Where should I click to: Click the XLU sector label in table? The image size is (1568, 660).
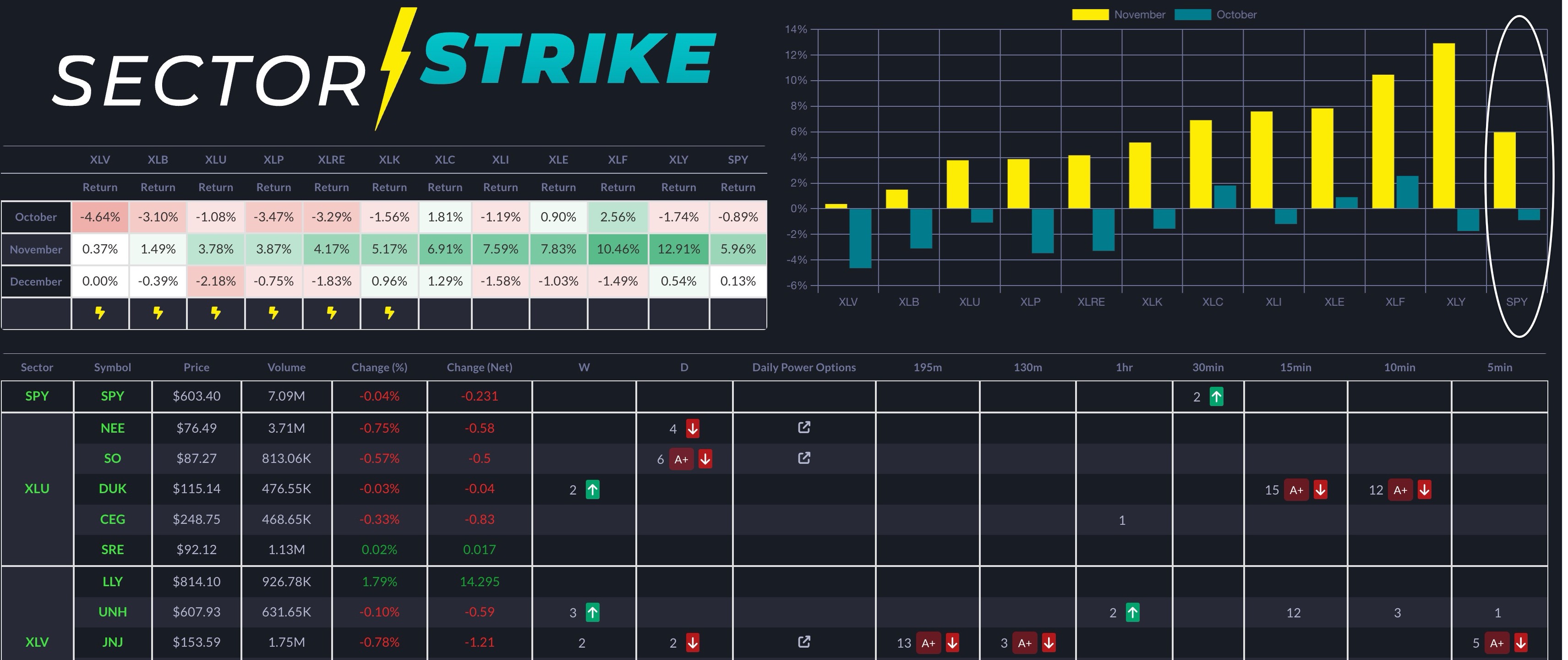click(x=37, y=489)
